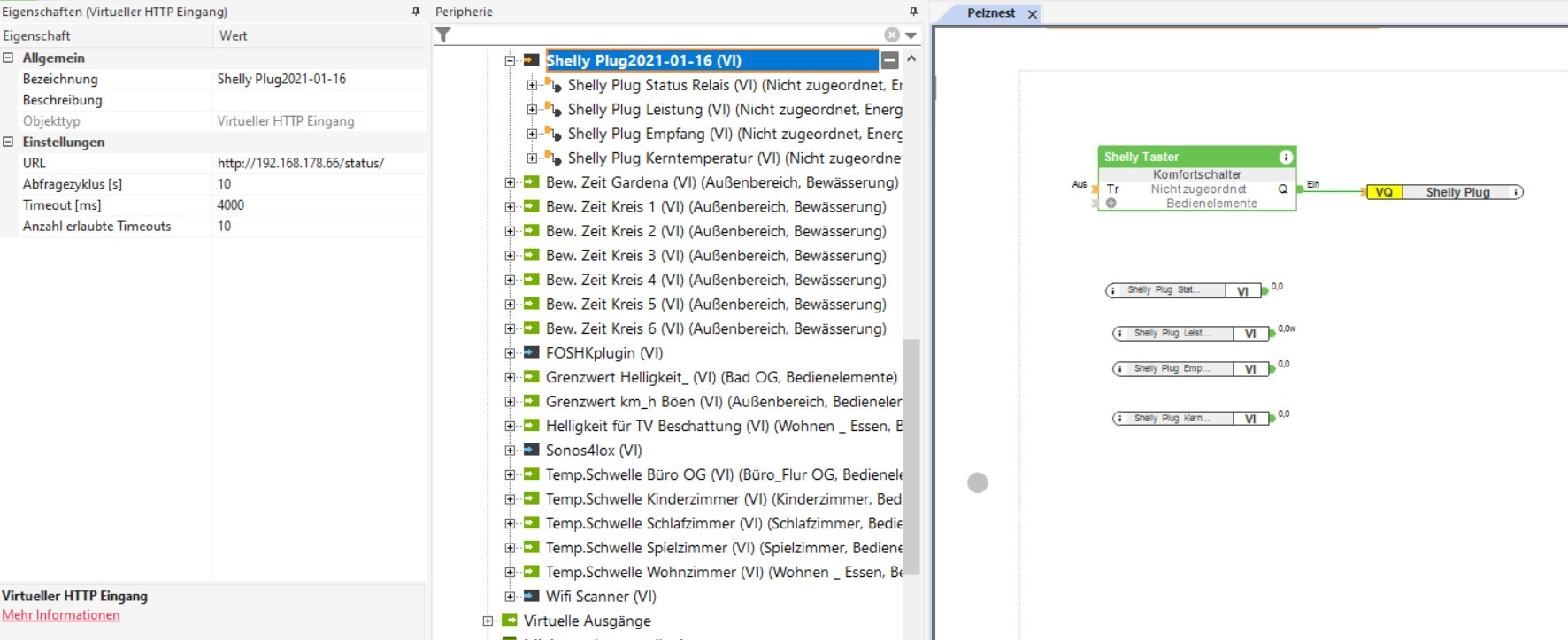Select Temp.Schwelle Wohnzimmer item
This screenshot has height=640, width=1568.
coord(724,572)
